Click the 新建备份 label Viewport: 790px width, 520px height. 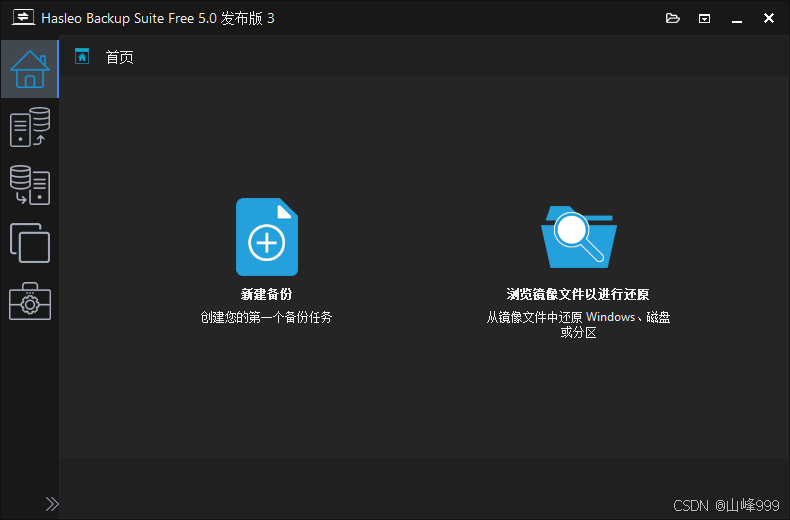click(267, 294)
